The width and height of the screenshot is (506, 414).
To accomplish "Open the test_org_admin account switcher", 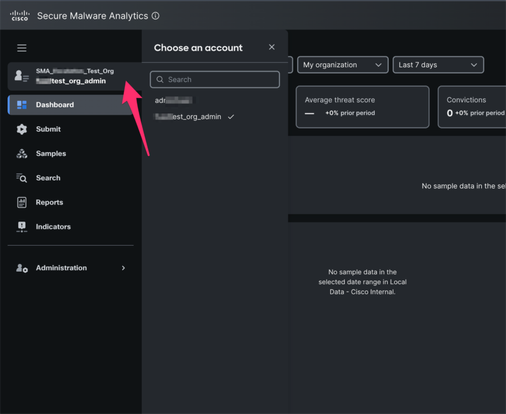I will 75,76.
